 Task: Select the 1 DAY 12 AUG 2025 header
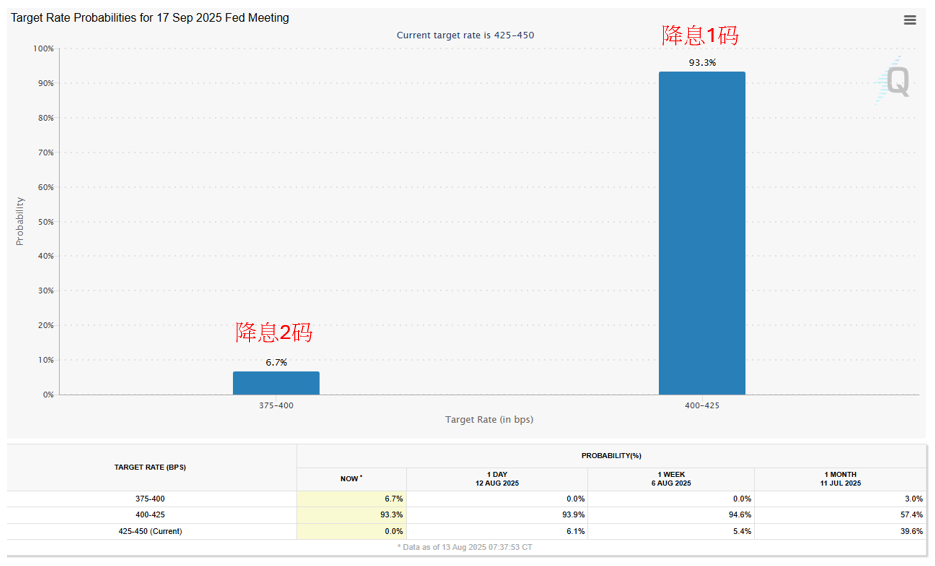(x=496, y=478)
